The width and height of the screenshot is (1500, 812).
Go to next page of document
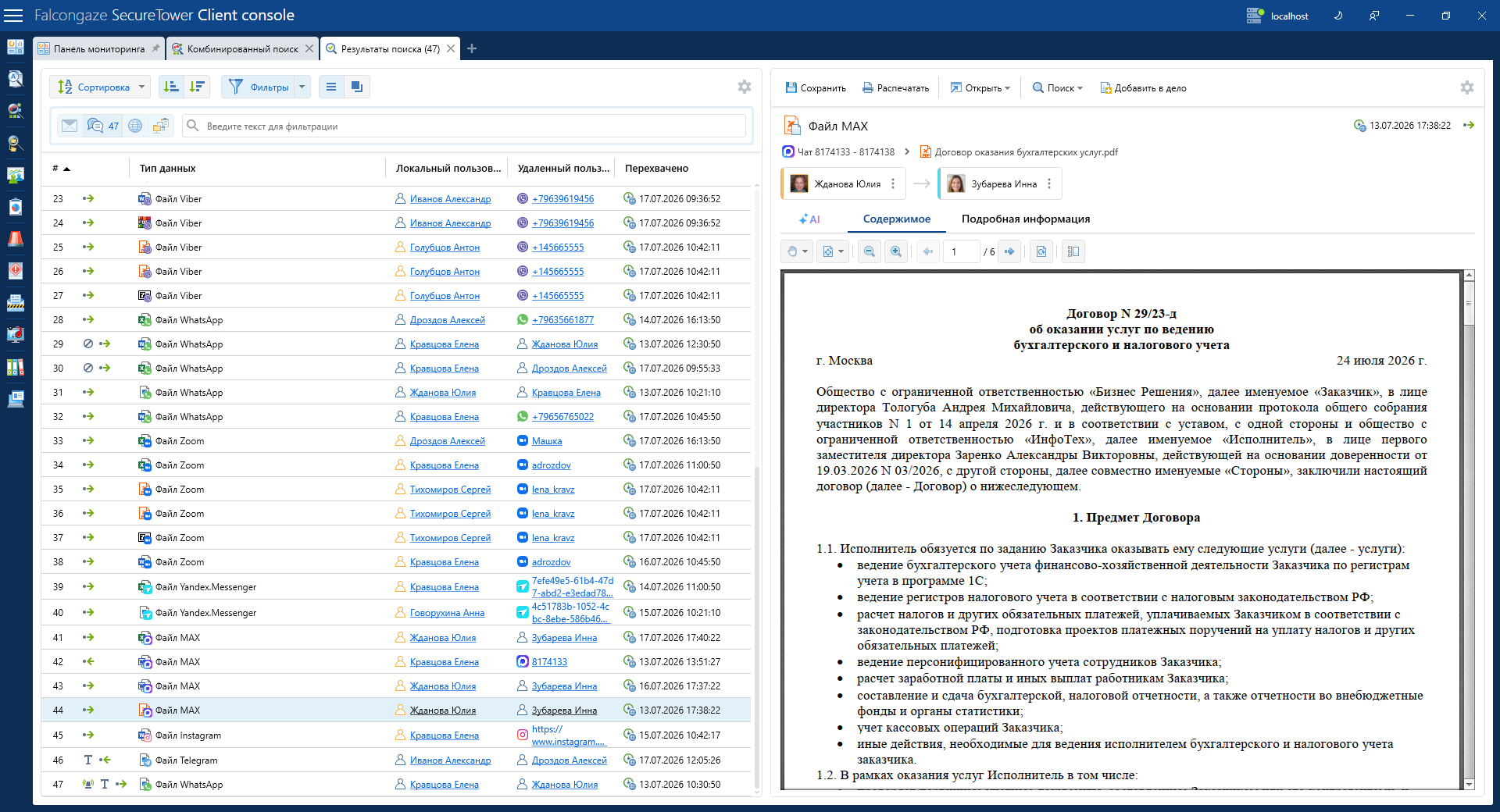(x=1009, y=251)
